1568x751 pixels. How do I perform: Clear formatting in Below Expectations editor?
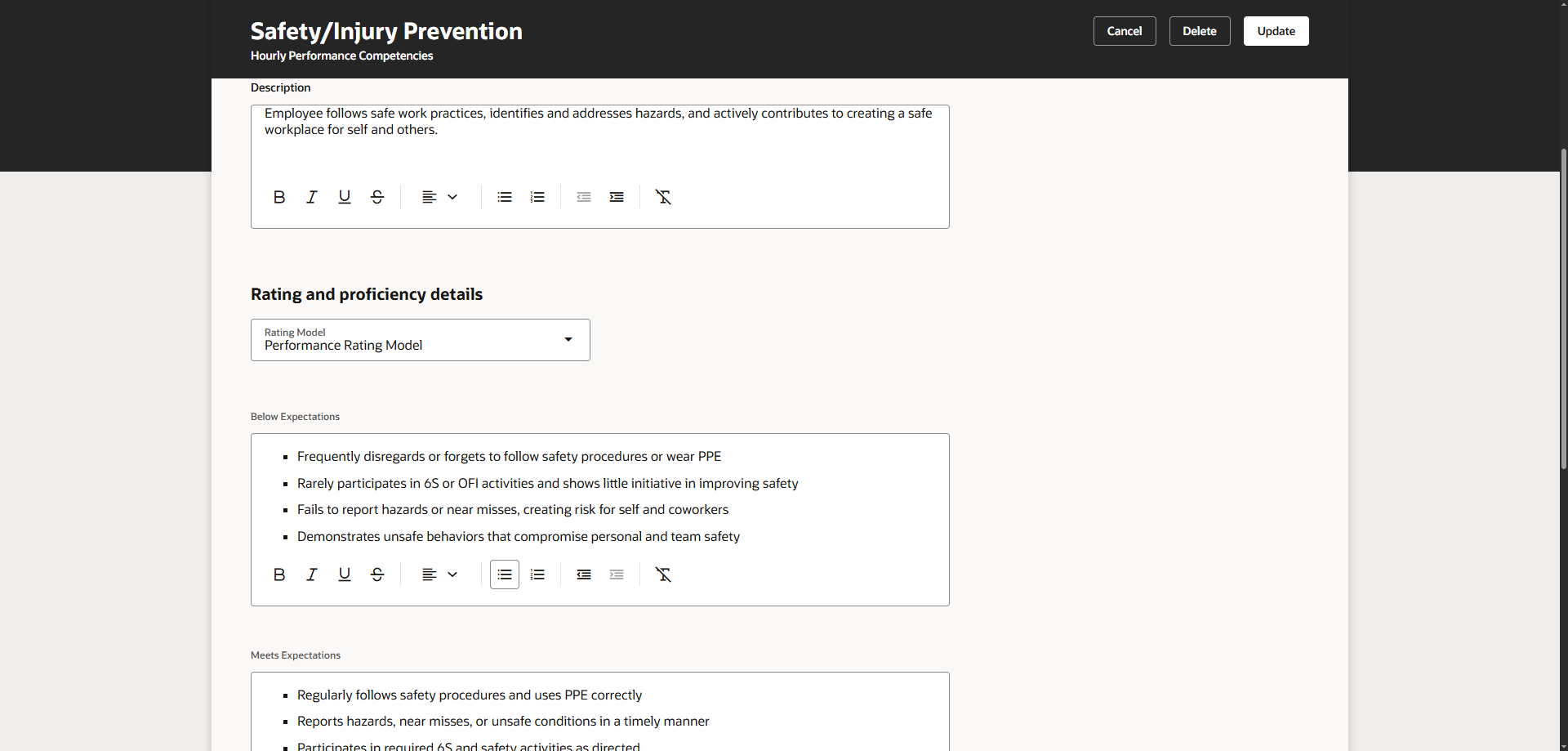pyautogui.click(x=663, y=574)
